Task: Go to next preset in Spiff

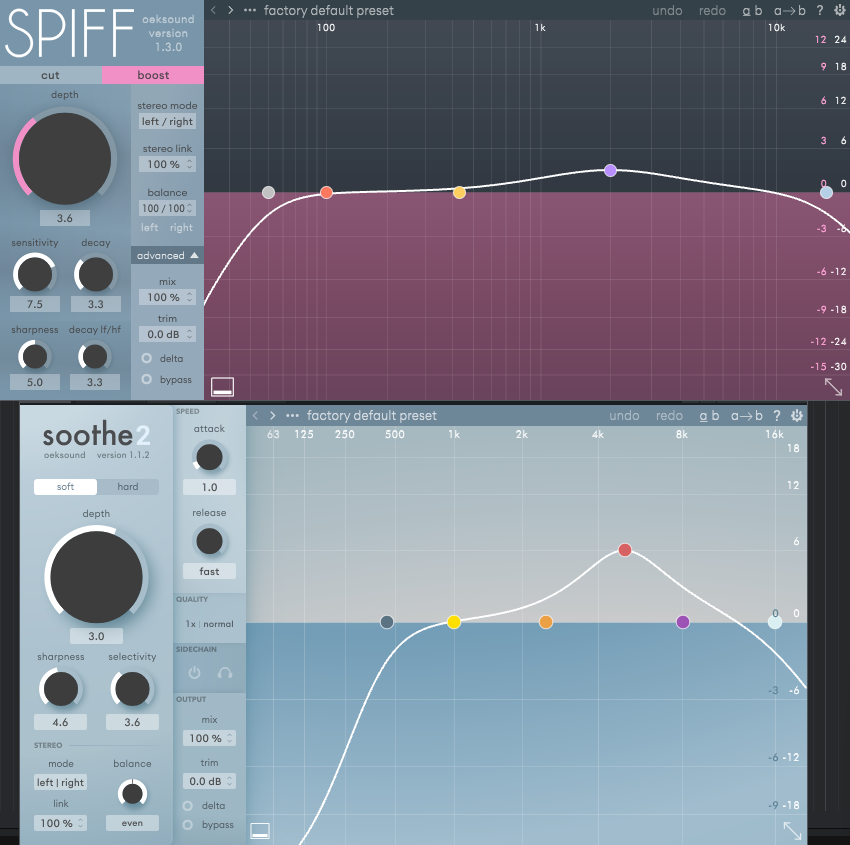Action: click(230, 10)
